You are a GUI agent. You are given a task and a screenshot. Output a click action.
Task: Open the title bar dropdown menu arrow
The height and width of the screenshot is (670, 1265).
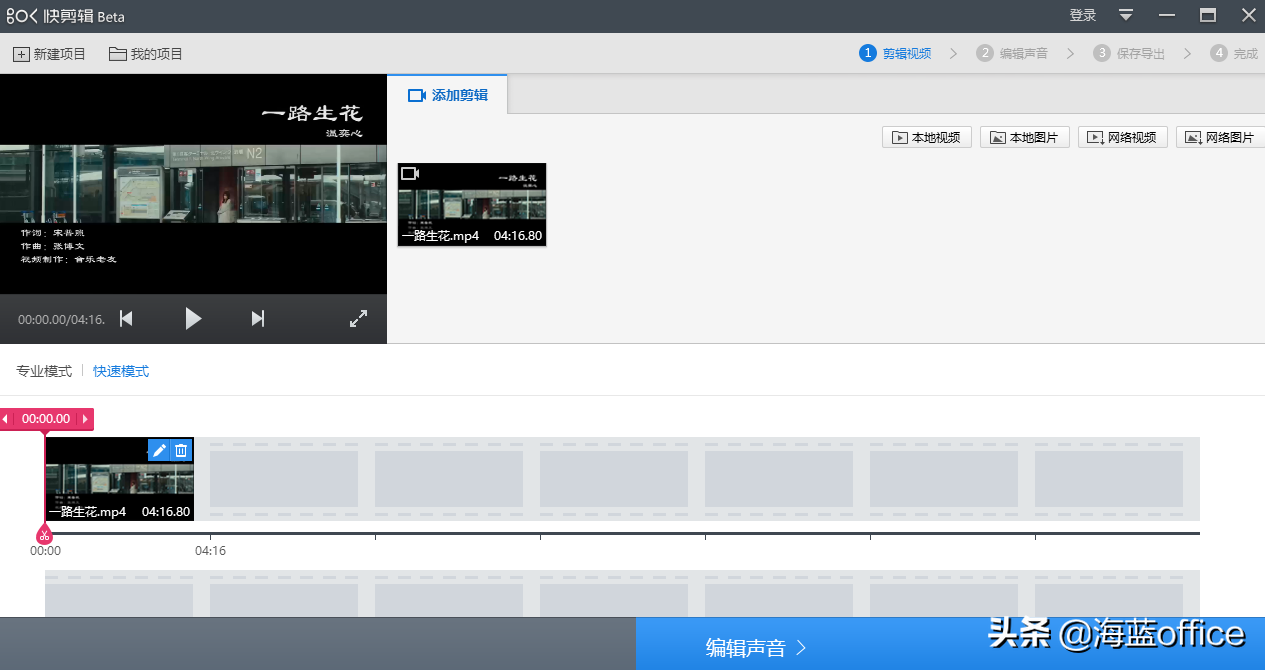click(1126, 15)
